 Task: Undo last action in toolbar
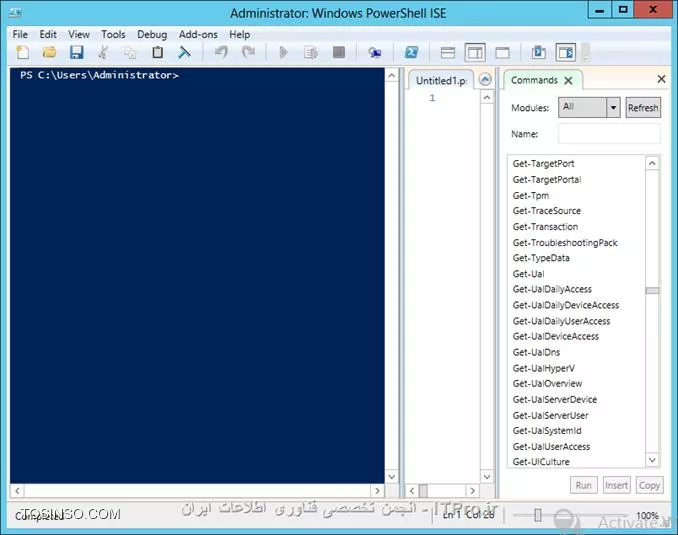[x=221, y=52]
